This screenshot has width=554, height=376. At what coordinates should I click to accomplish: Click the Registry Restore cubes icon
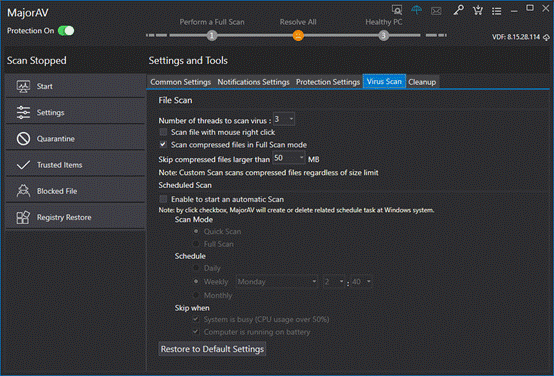[23, 217]
